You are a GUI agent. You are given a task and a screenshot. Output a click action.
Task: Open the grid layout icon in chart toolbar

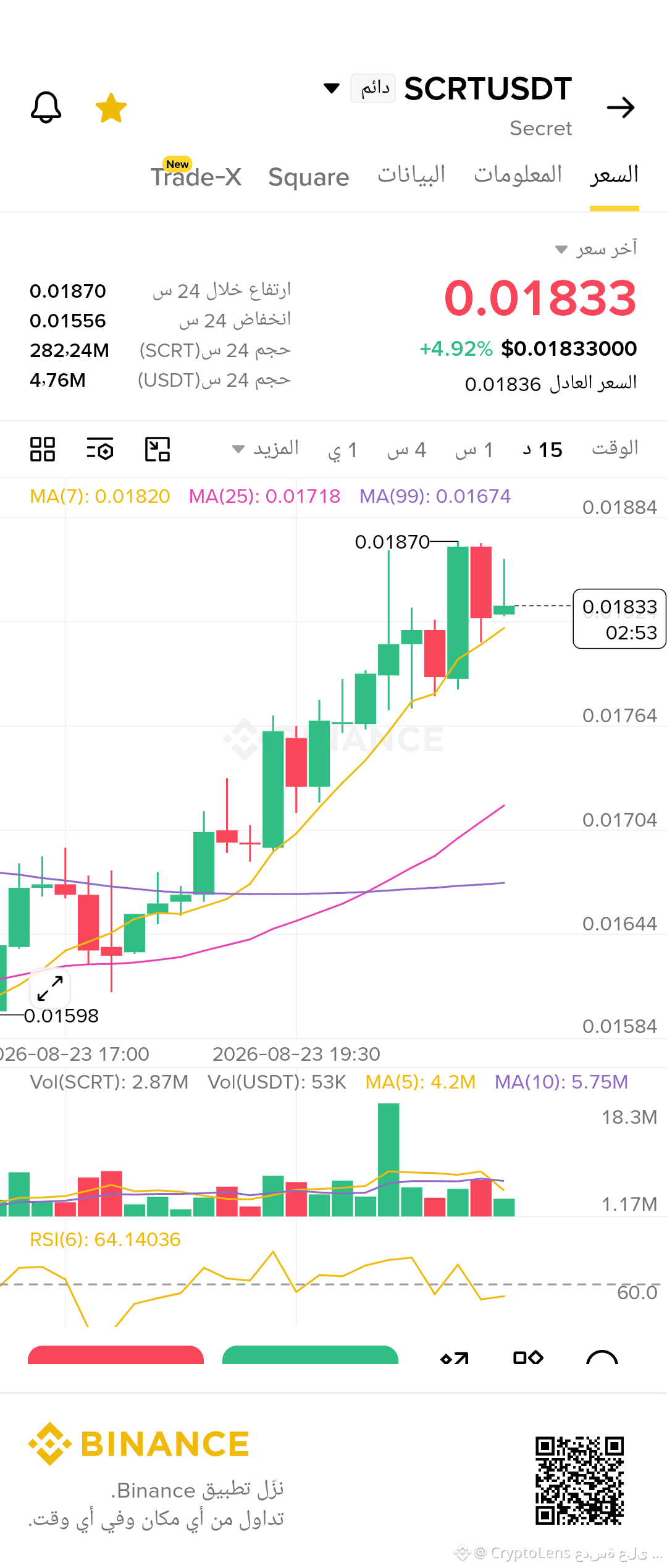(43, 449)
